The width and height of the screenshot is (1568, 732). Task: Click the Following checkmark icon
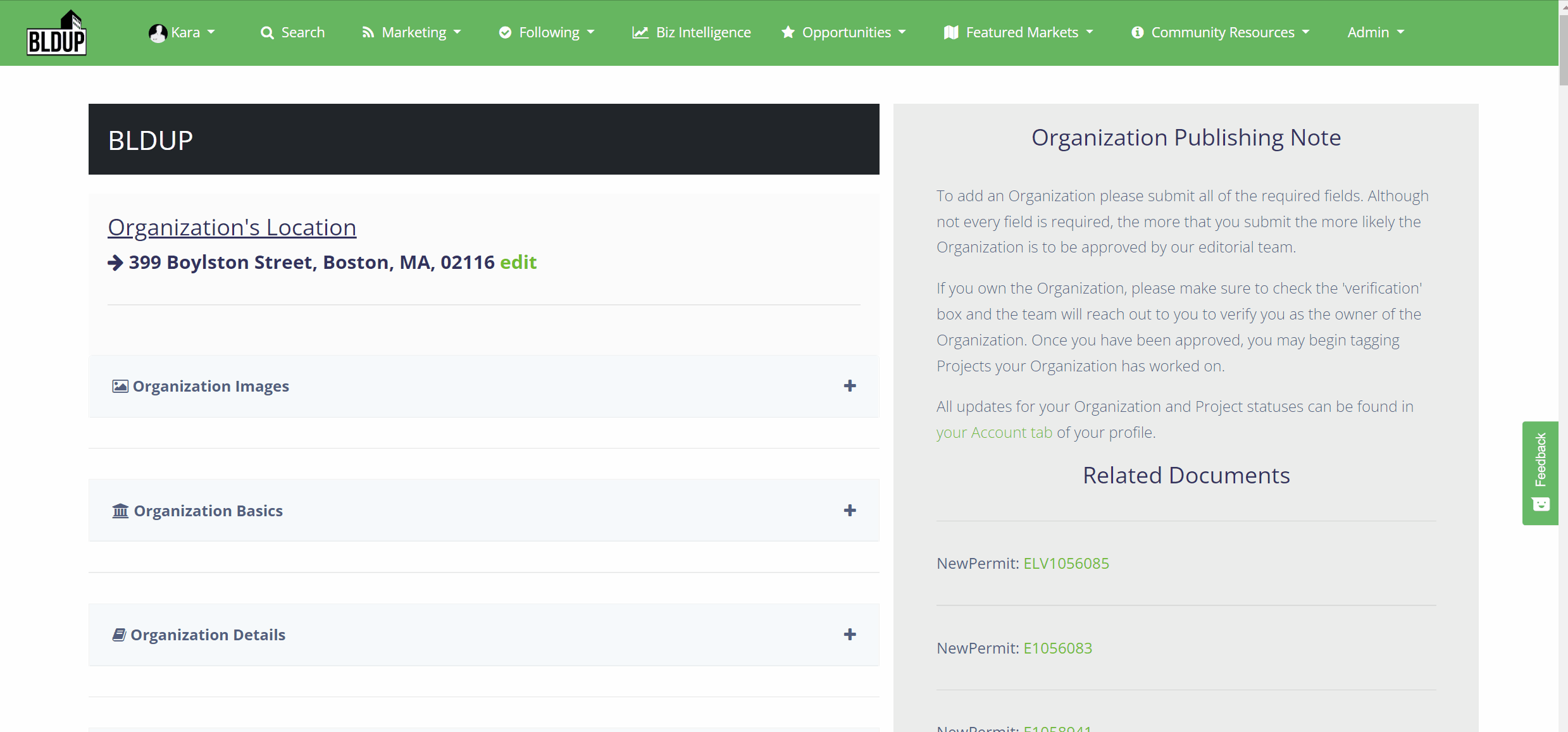505,32
